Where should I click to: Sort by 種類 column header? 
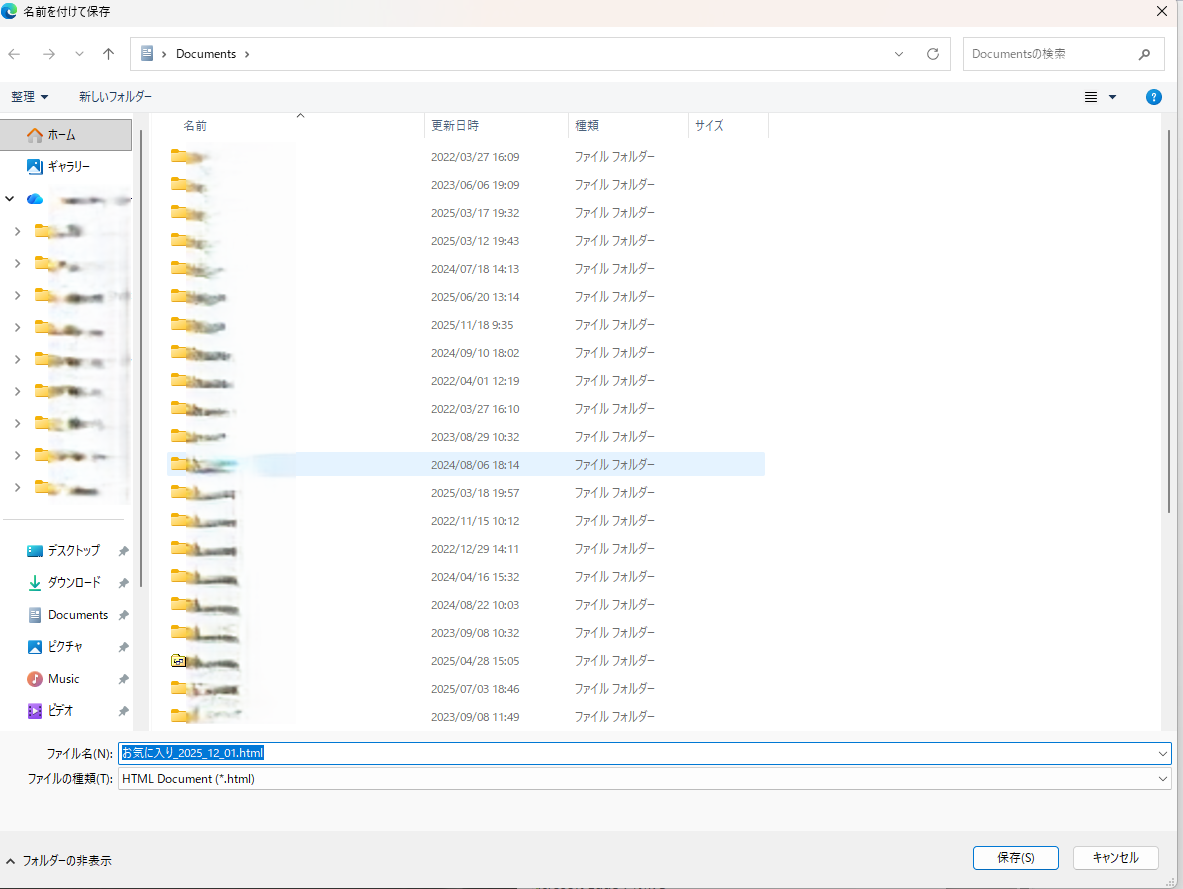586,126
